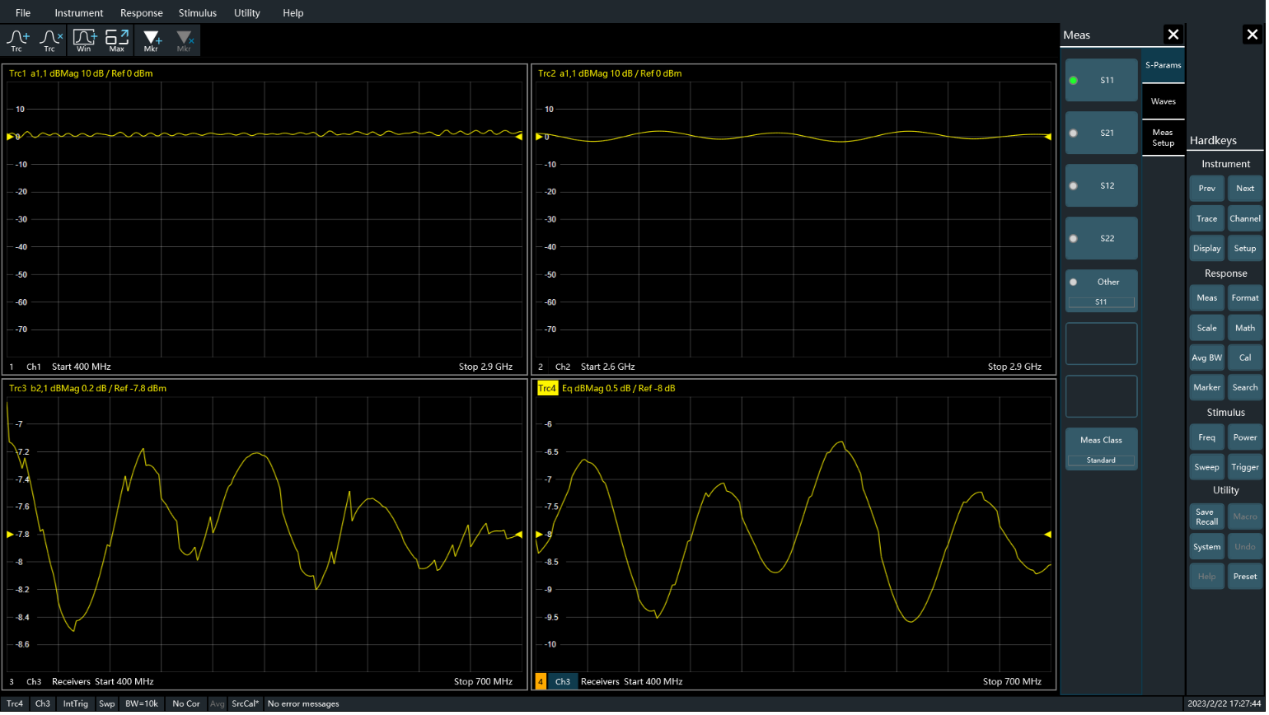Screen dimensions: 1269x715
Task: Click the Preset hardkey button
Action: 1245,576
